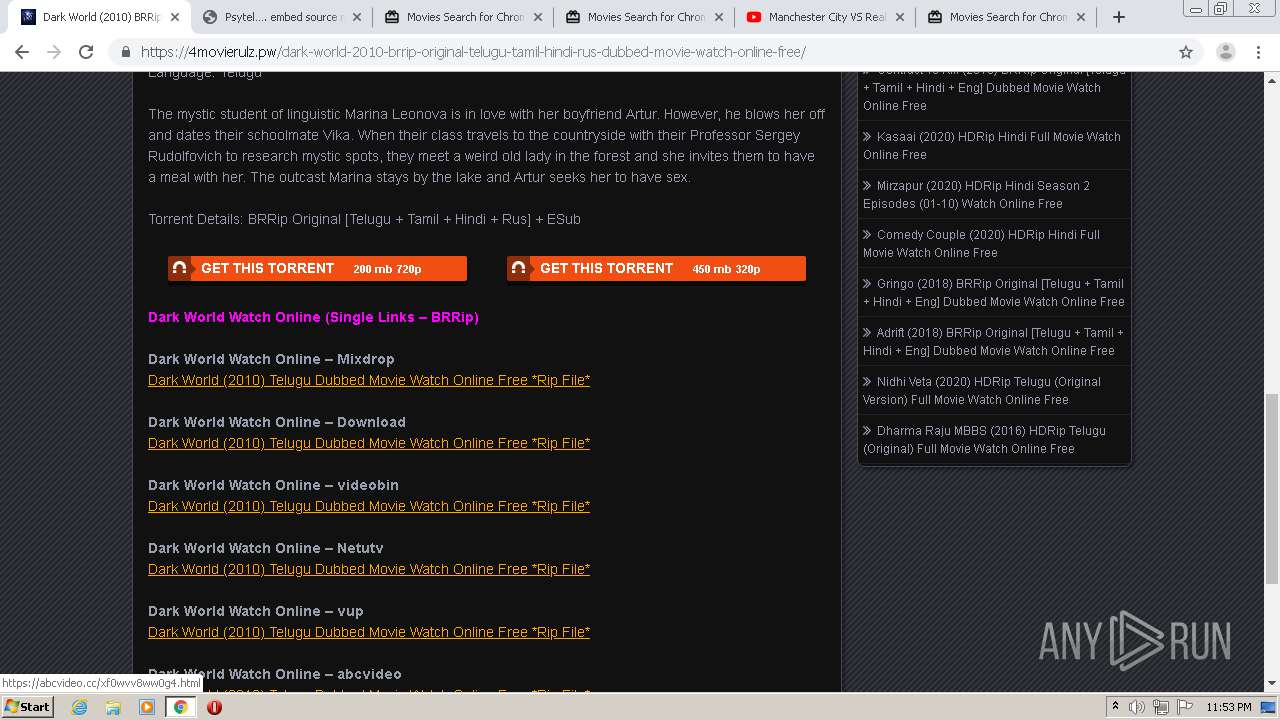
Task: Open the red Opera taskbar icon
Action: tap(214, 707)
